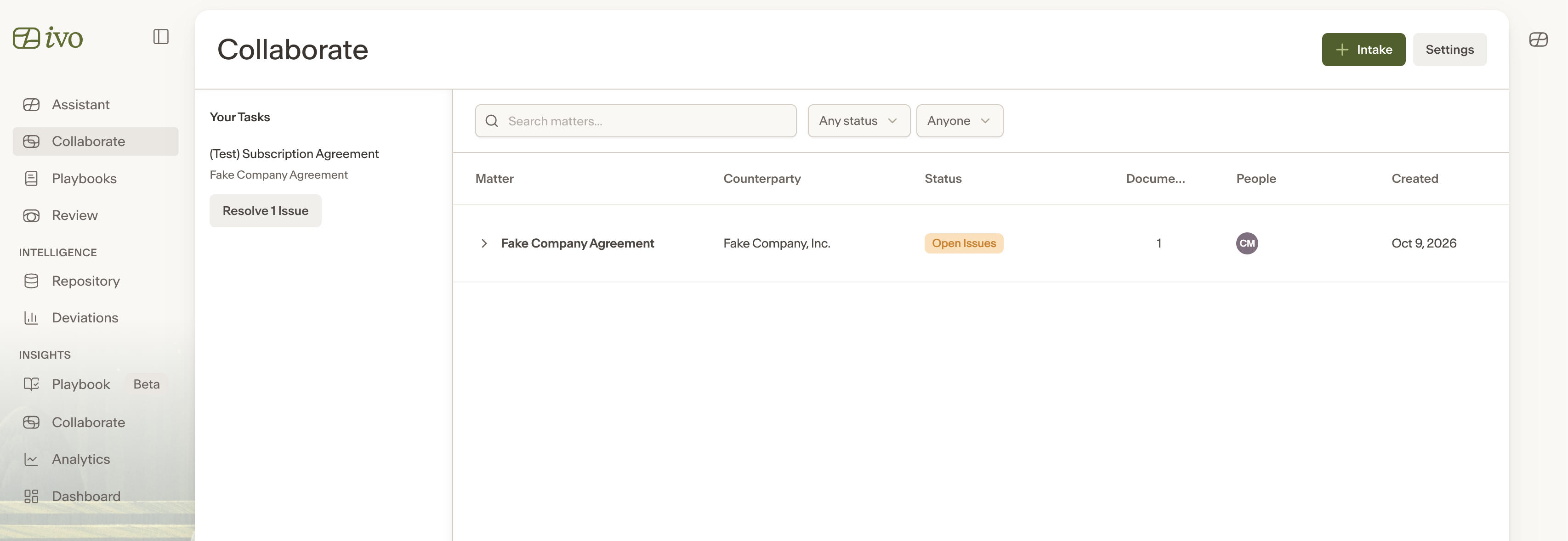1568x541 pixels.
Task: Click the Fake Company, Inc. counterparty cell
Action: (777, 243)
